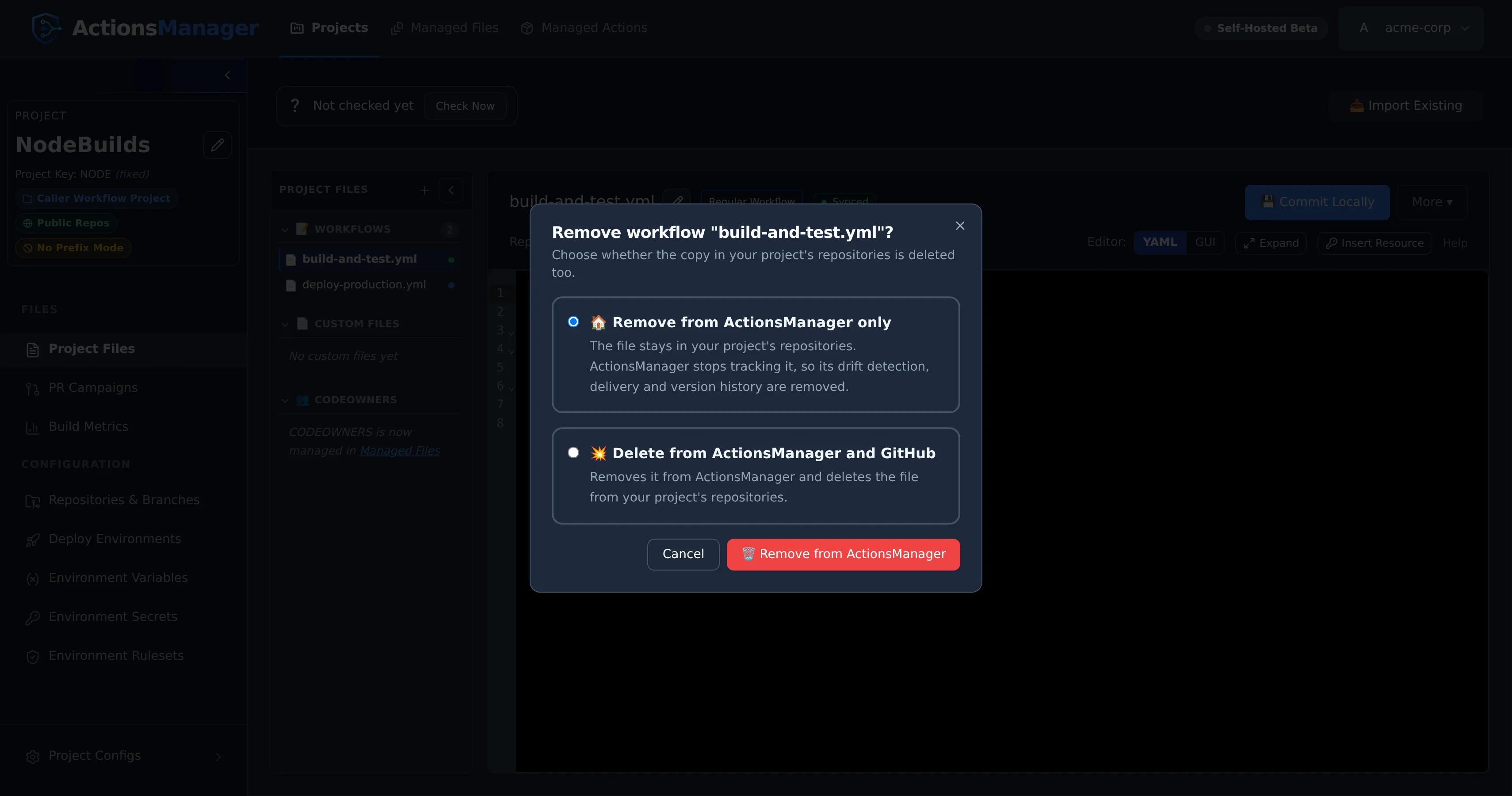Image resolution: width=1512 pixels, height=796 pixels.
Task: Click the Cancel button
Action: coord(683,554)
